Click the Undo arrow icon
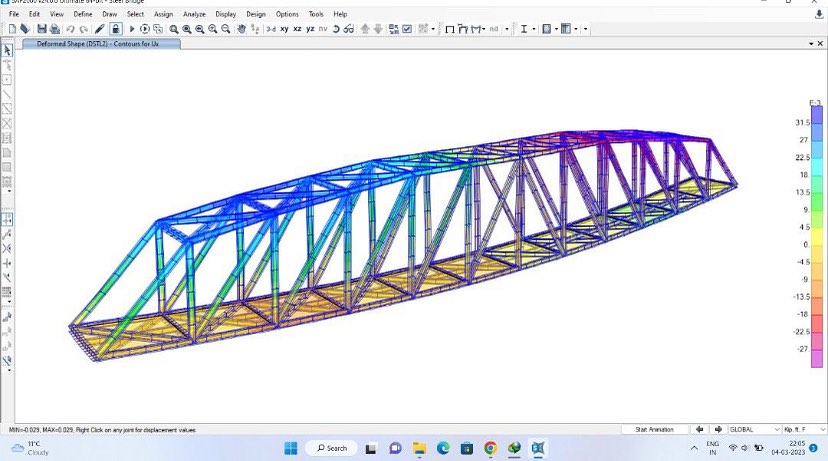The height and width of the screenshot is (461, 828). pyautogui.click(x=70, y=29)
